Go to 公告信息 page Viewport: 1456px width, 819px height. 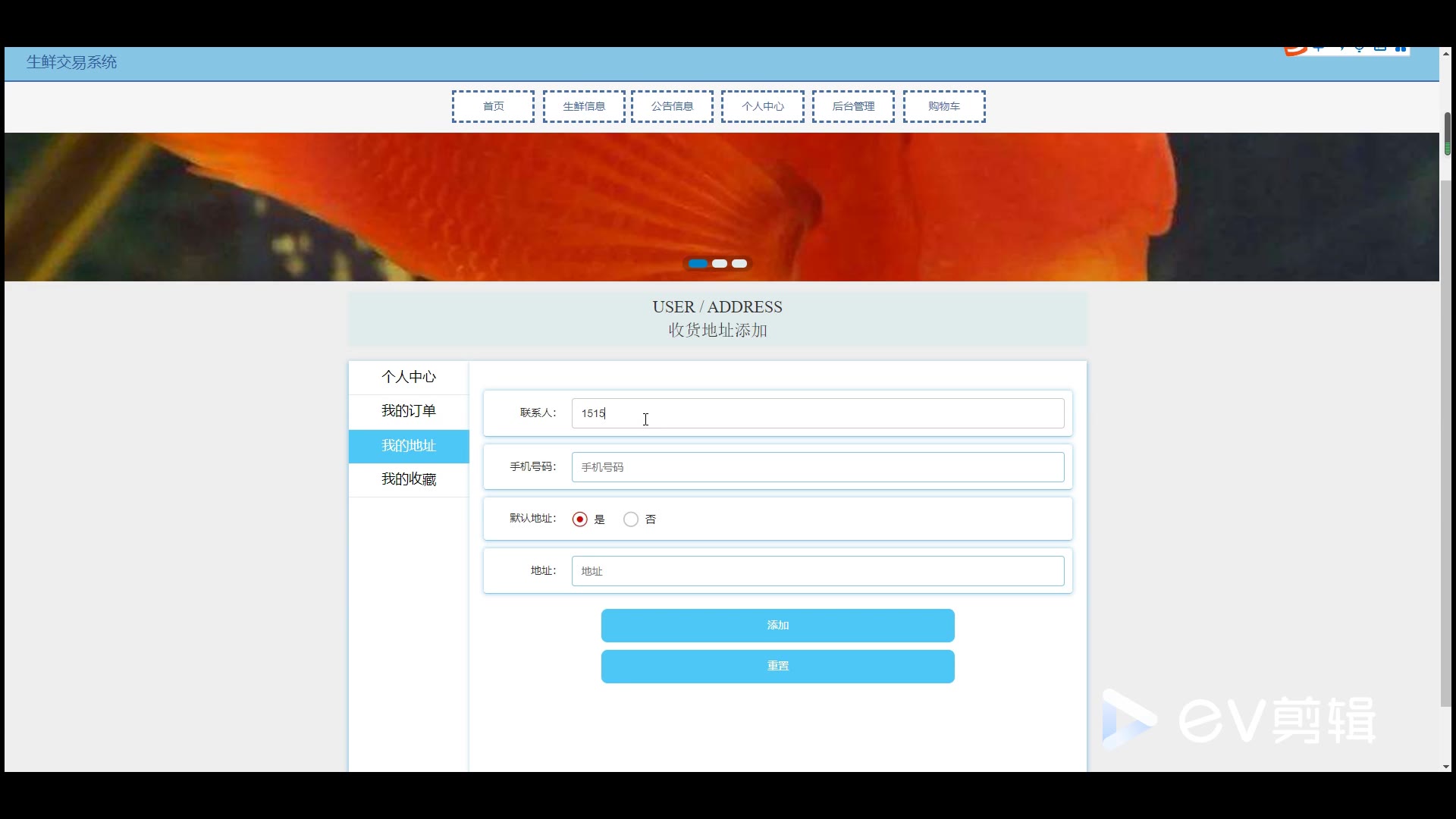[x=672, y=106]
